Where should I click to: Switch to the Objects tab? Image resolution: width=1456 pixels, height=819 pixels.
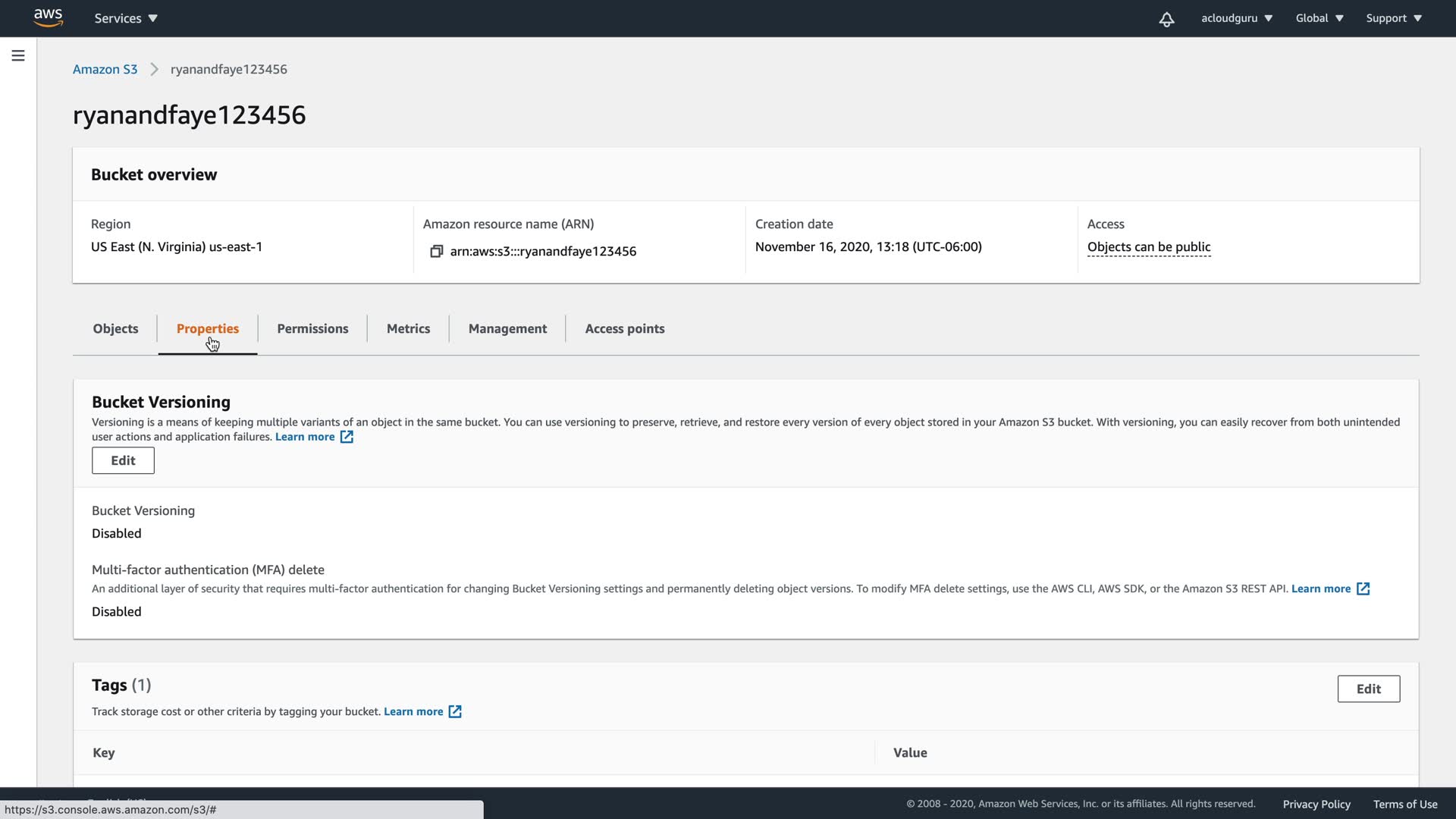pos(115,328)
